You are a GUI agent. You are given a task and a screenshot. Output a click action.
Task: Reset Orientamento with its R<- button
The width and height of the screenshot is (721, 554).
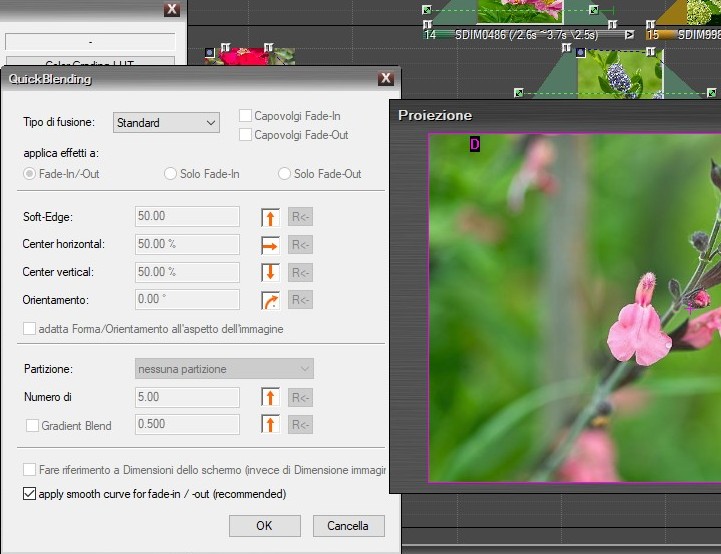pyautogui.click(x=300, y=299)
